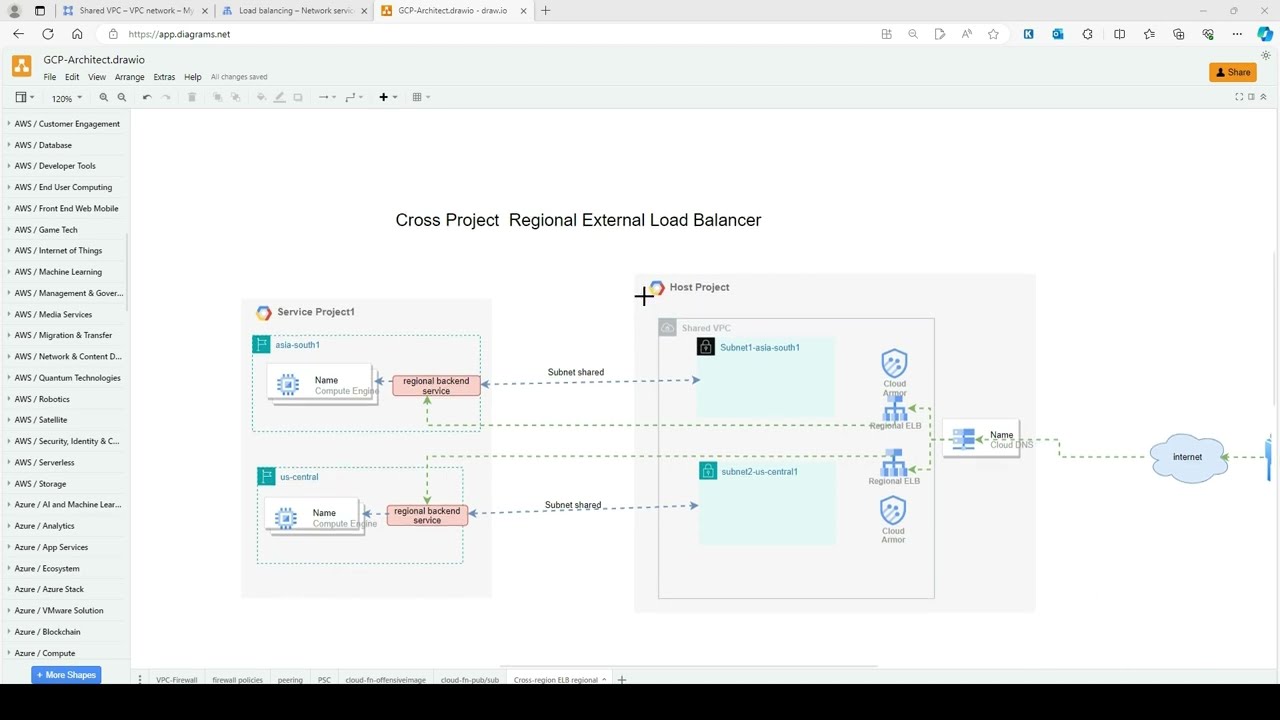Switch draw.io appearance with sun icon
Image resolution: width=1280 pixels, height=720 pixels.
[x=1266, y=56]
